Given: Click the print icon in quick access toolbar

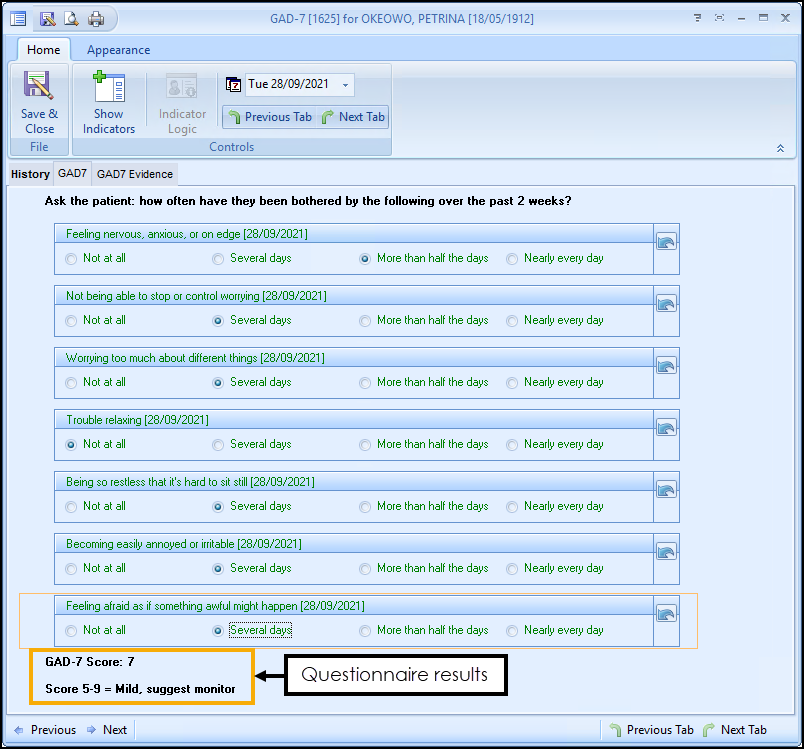Looking at the screenshot, I should [96, 18].
